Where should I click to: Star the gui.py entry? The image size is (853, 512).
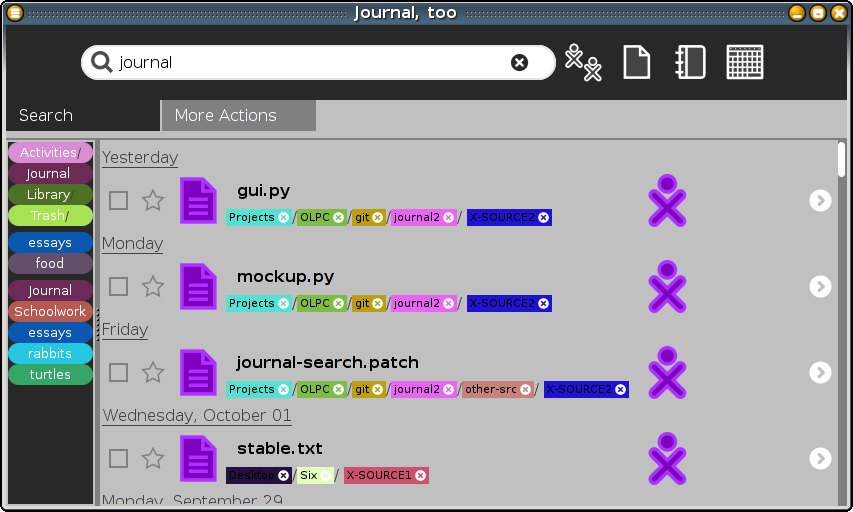pos(153,200)
